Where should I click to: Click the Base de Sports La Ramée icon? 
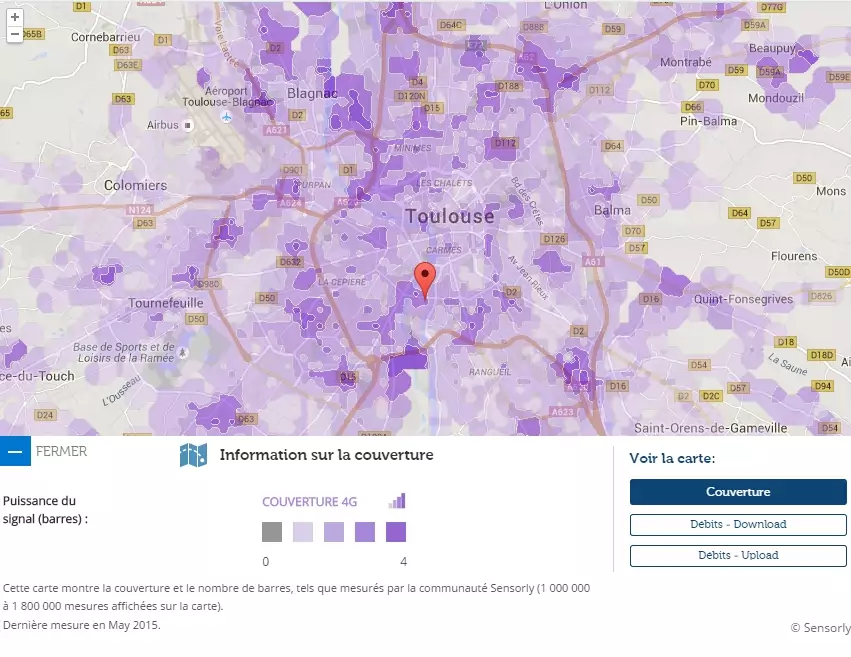pos(183,353)
